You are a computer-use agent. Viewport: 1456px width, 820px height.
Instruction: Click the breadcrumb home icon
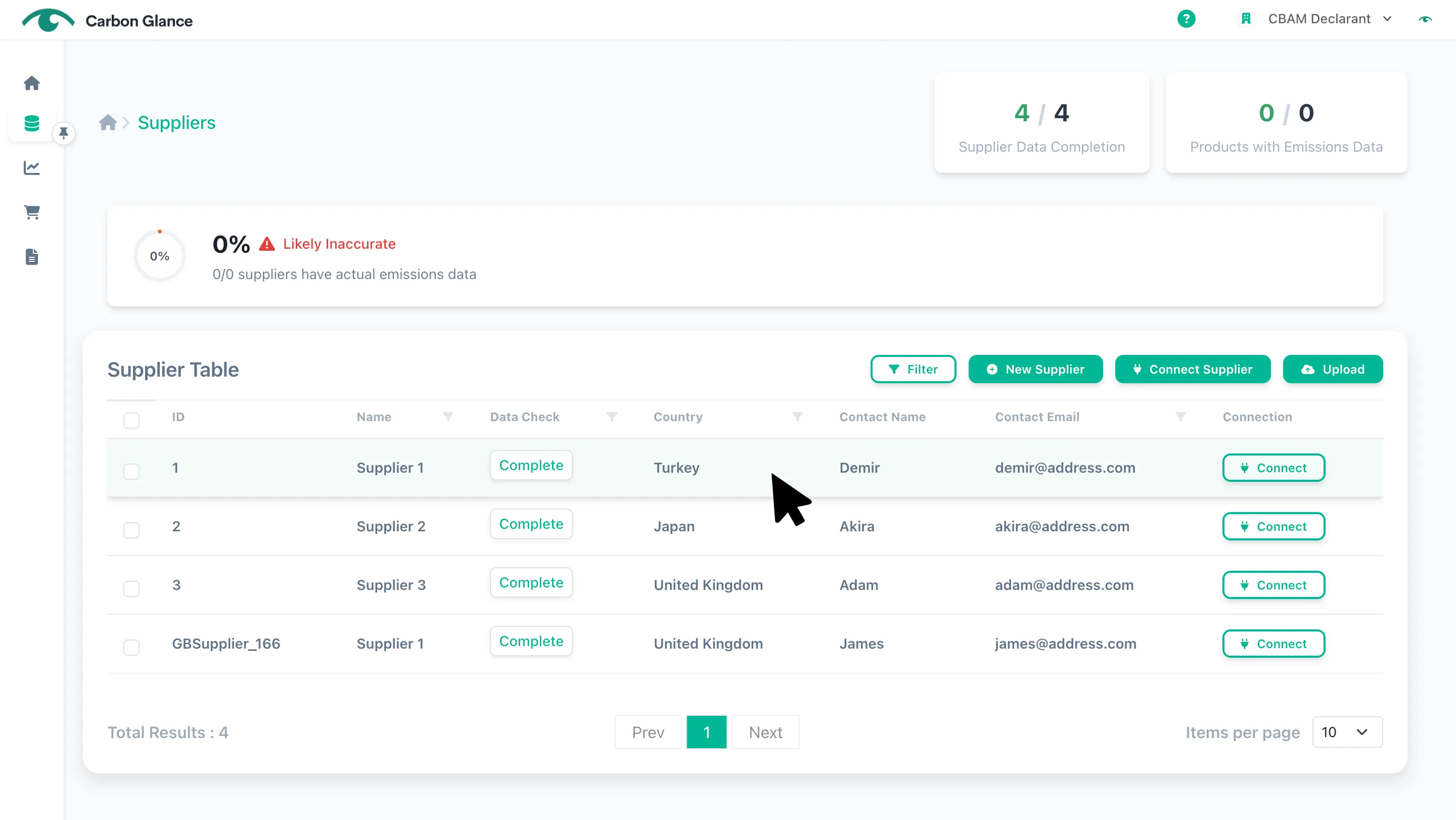pos(107,123)
